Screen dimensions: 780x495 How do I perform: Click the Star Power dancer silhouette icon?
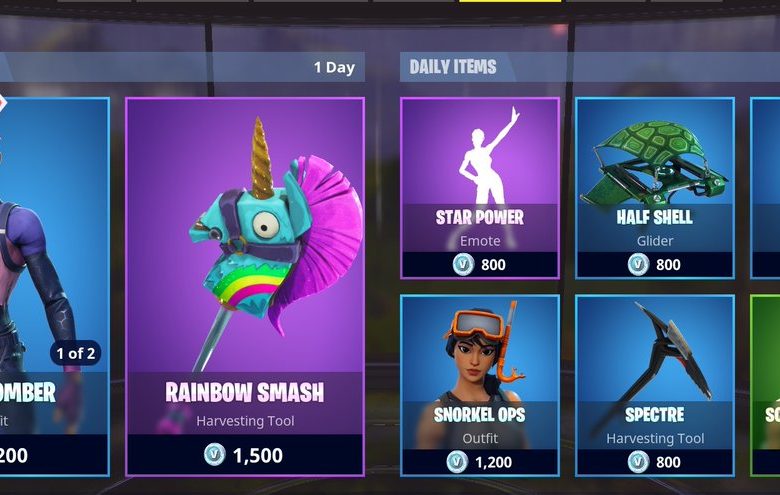pyautogui.click(x=487, y=157)
